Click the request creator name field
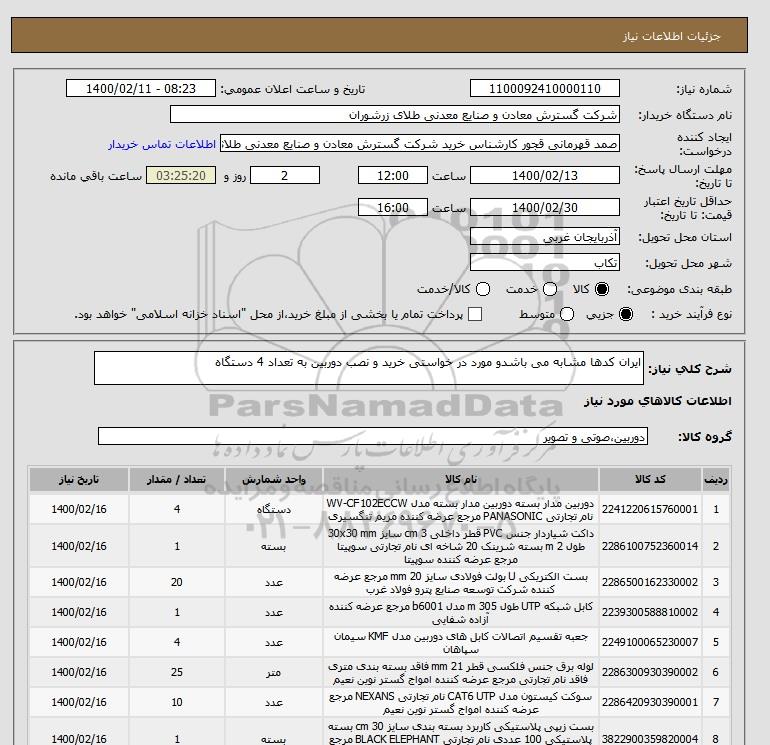Viewport: 770px width, 745px height. pos(420,144)
